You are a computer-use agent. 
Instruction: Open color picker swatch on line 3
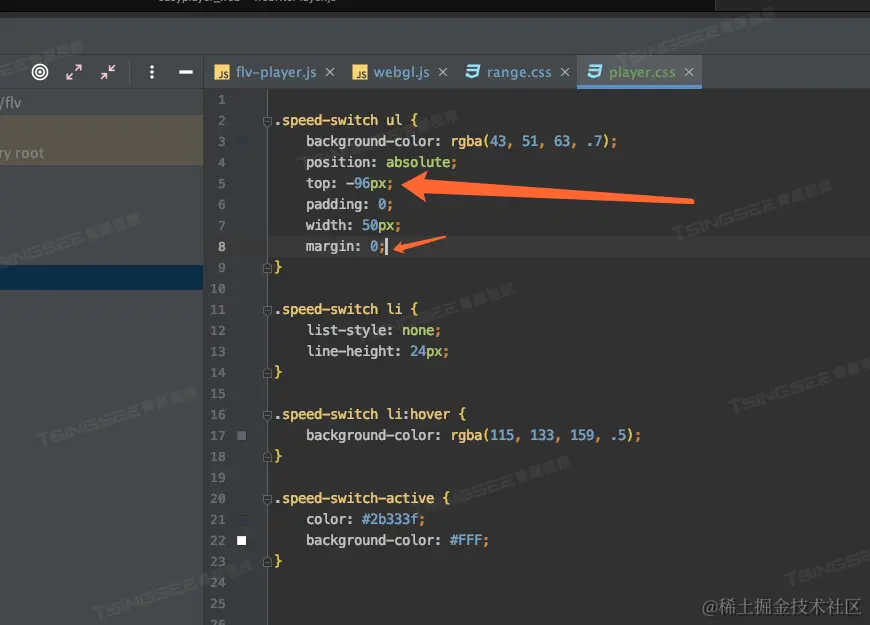(x=242, y=142)
